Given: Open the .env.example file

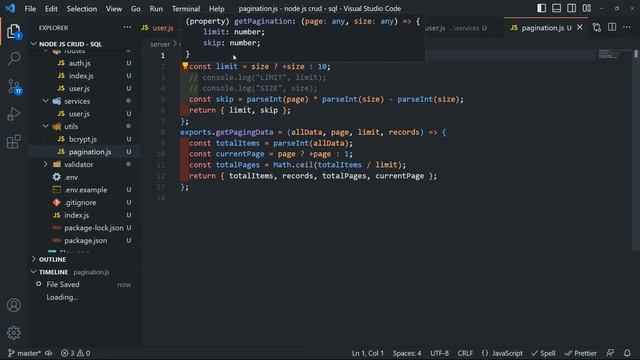Looking at the screenshot, I should pyautogui.click(x=86, y=190).
